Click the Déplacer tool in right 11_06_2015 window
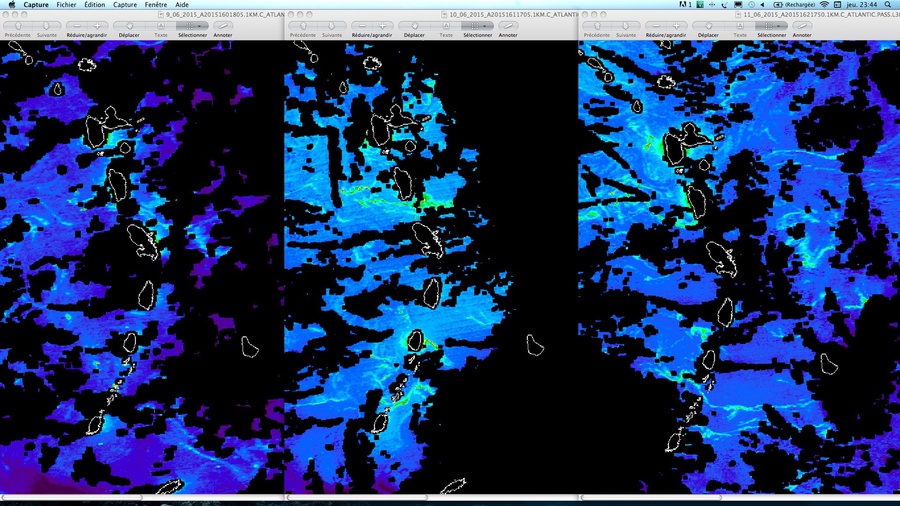The image size is (900, 506). (x=708, y=25)
